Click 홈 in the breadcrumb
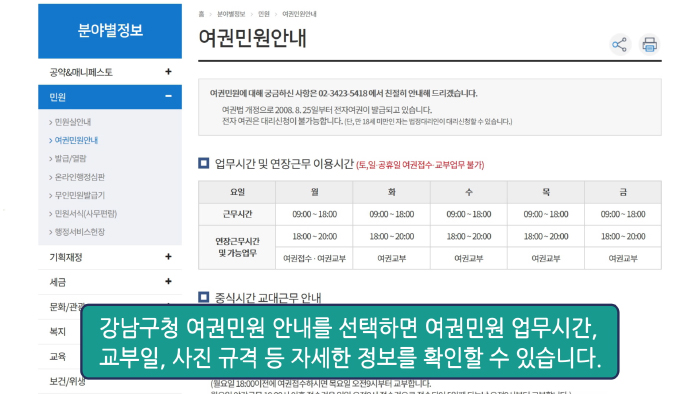This screenshot has width=700, height=394. pos(201,14)
